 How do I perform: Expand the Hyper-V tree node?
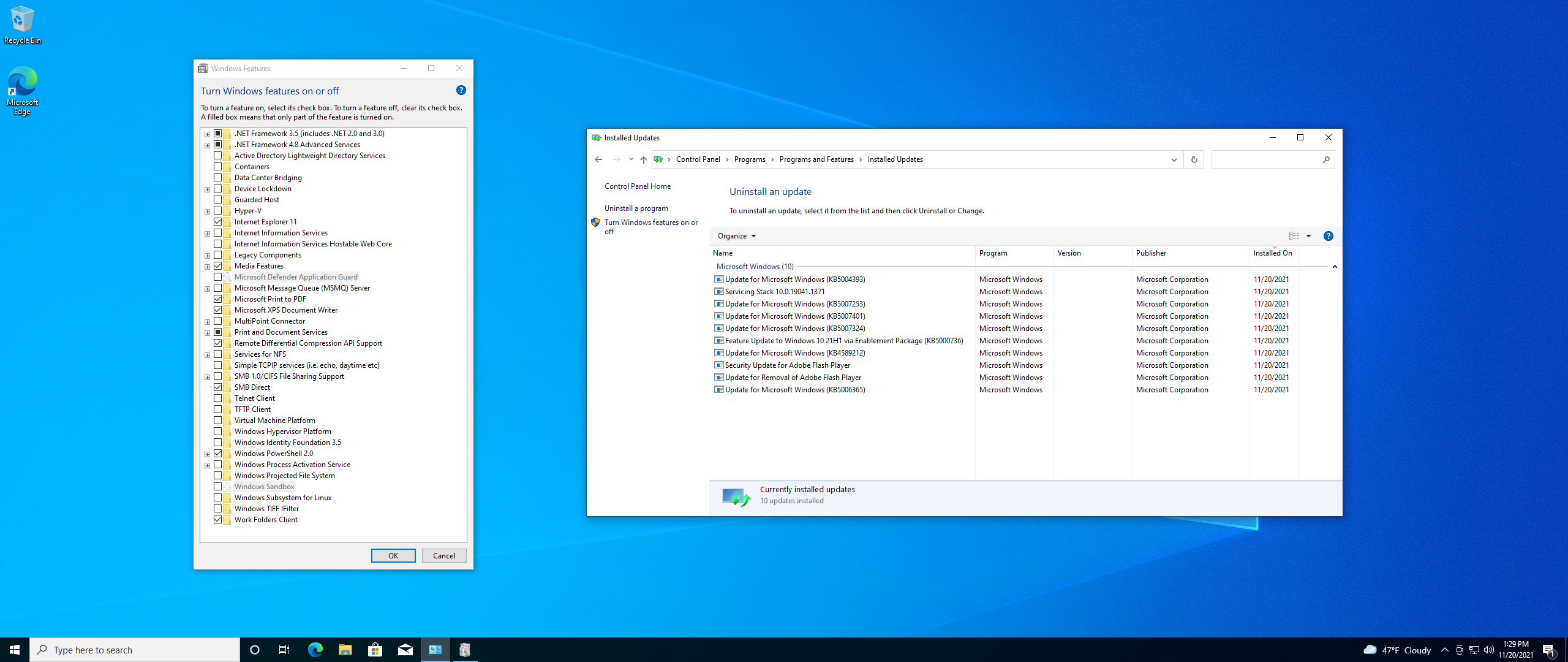[207, 211]
